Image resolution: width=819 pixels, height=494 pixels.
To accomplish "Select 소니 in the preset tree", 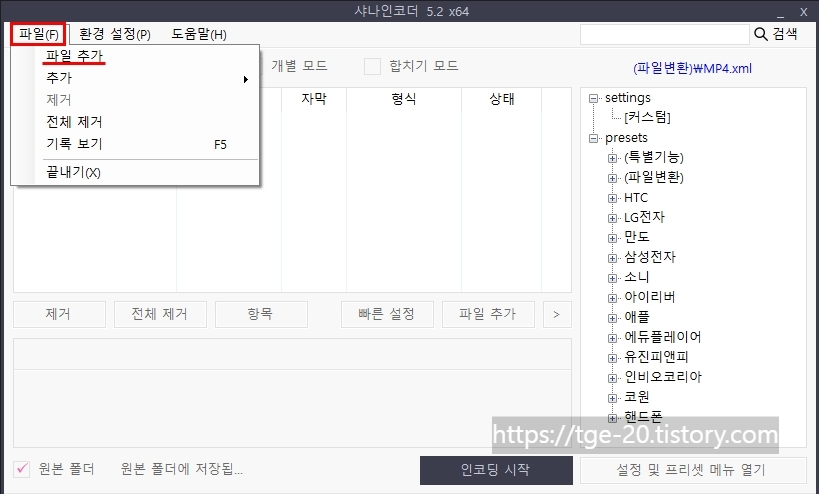I will pos(637,277).
